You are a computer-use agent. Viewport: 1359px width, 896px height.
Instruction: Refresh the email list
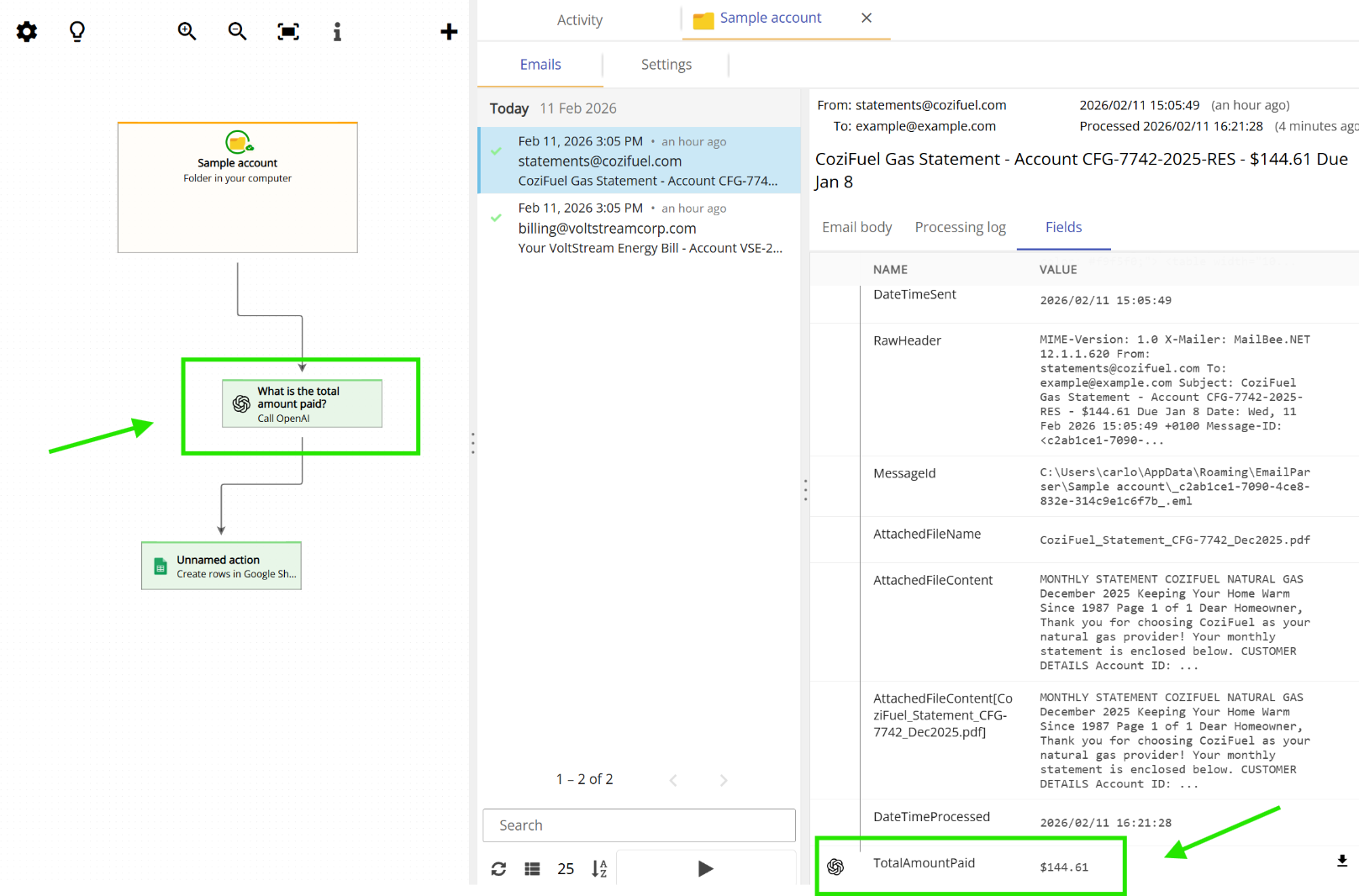tap(498, 868)
